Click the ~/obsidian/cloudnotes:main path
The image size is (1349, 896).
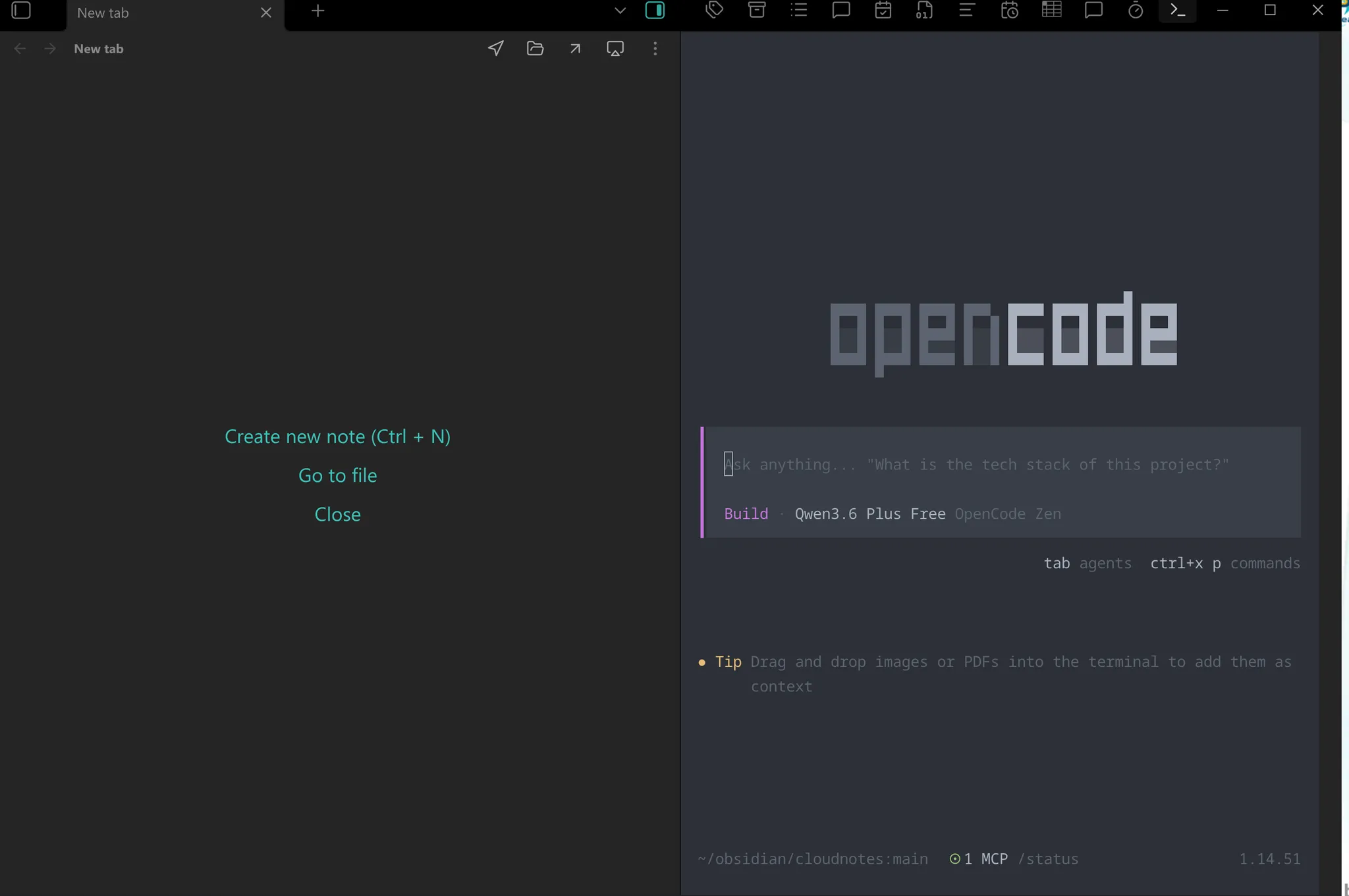tap(813, 859)
